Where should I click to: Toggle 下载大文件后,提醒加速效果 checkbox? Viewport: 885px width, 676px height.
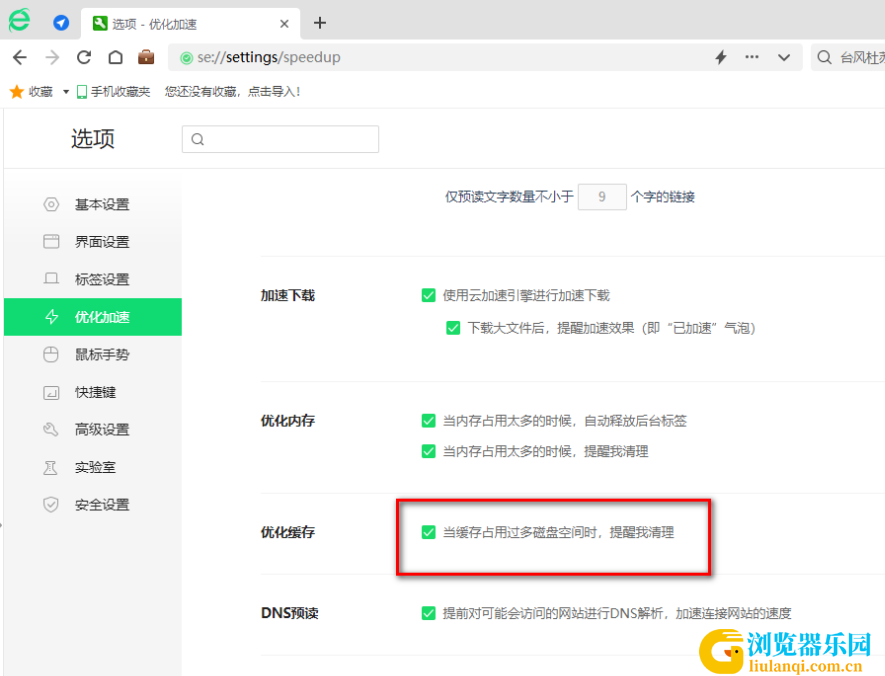point(453,328)
